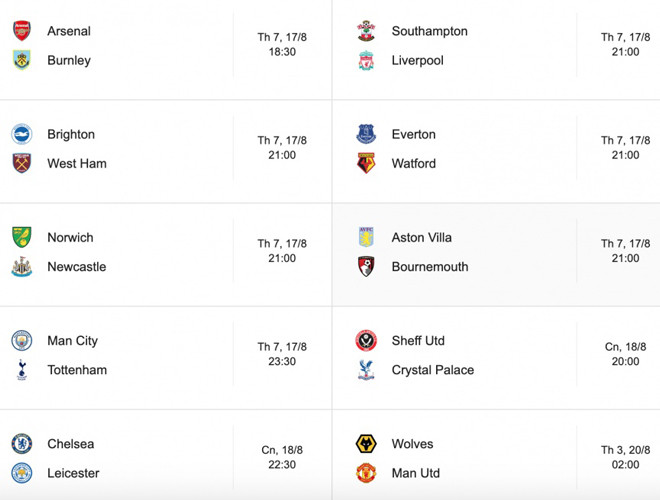This screenshot has height=500, width=660.
Task: Click the Sheff Utd crest
Action: pos(367,341)
